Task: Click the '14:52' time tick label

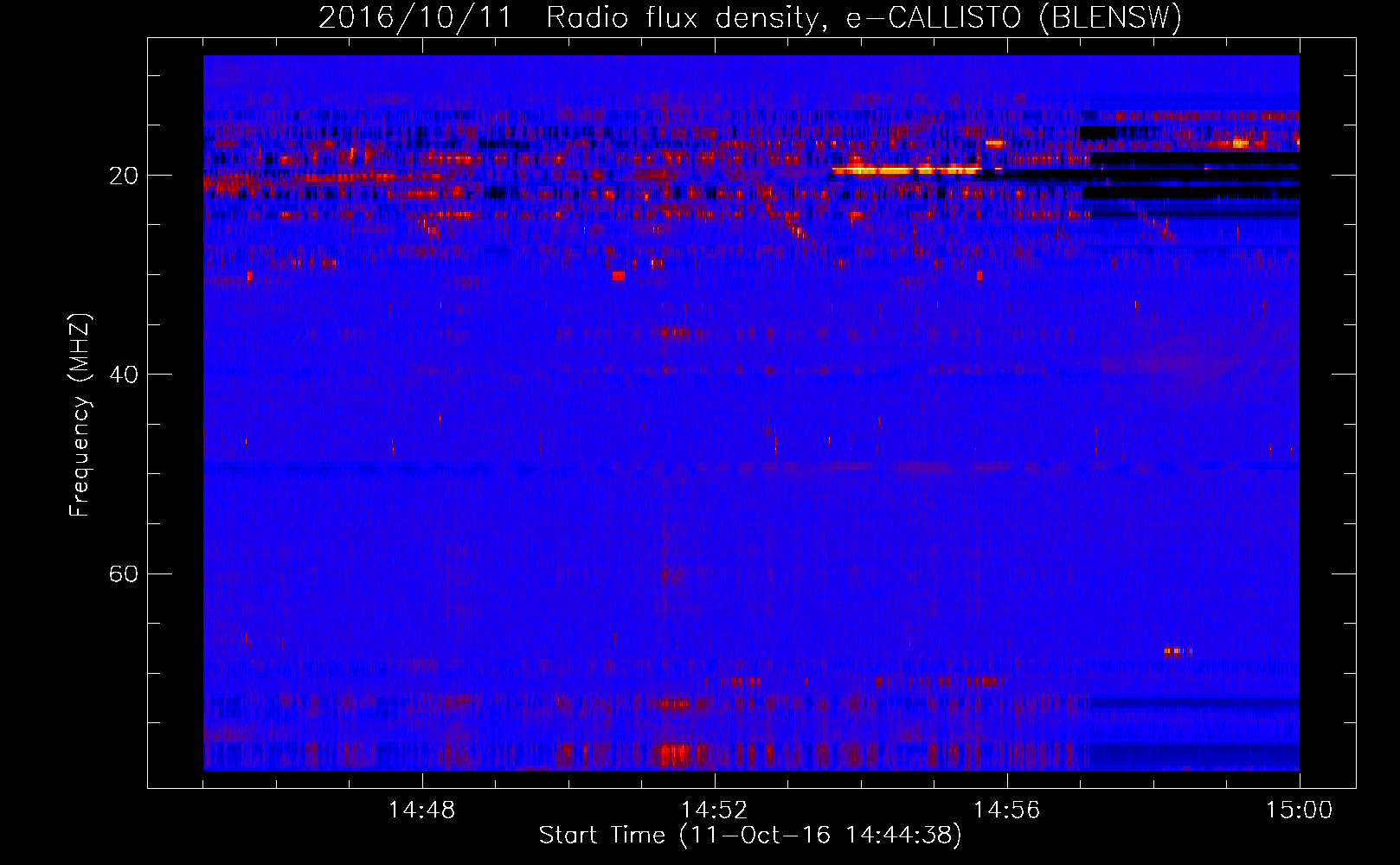Action: click(x=714, y=811)
